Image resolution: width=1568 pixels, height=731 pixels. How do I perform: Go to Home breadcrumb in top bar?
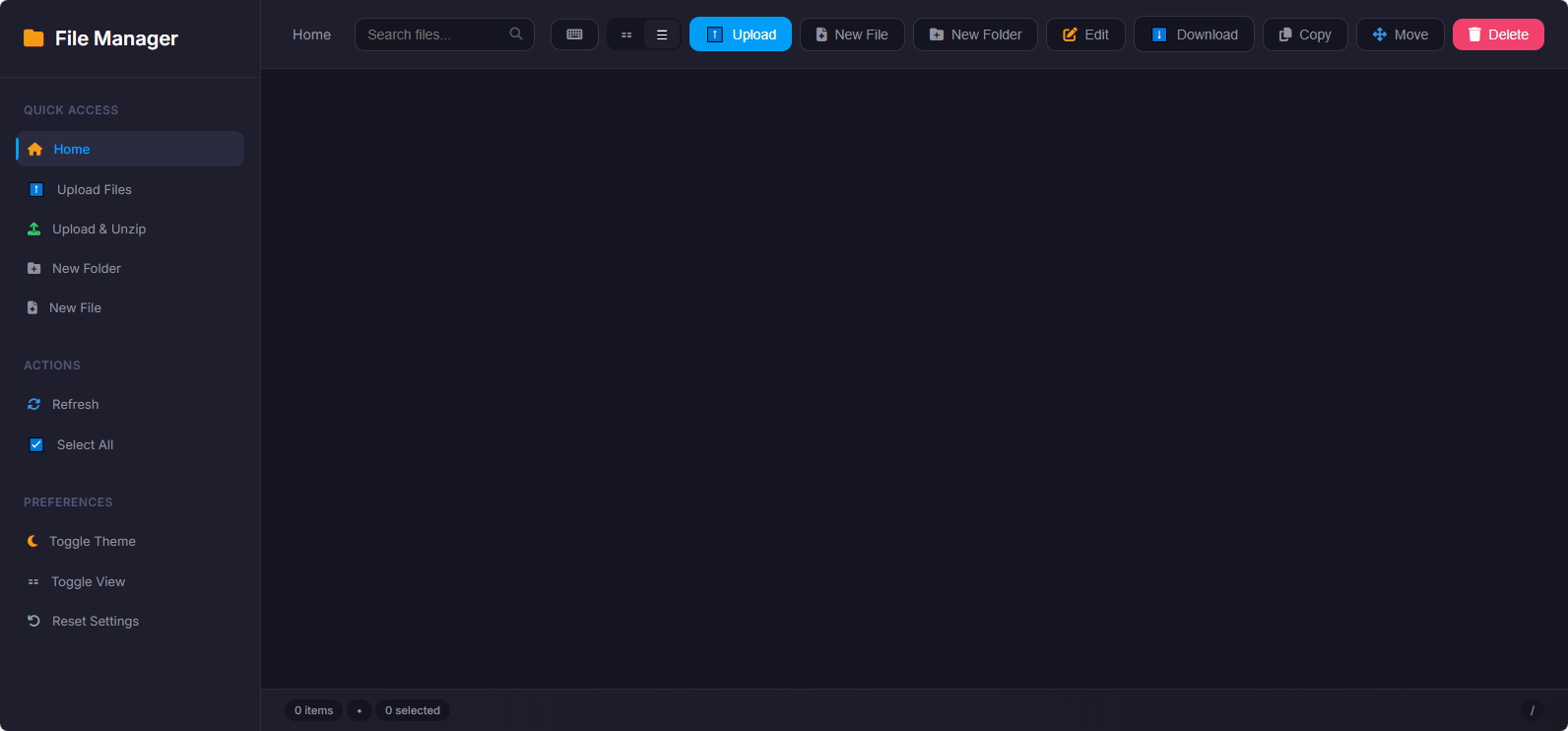tap(311, 34)
